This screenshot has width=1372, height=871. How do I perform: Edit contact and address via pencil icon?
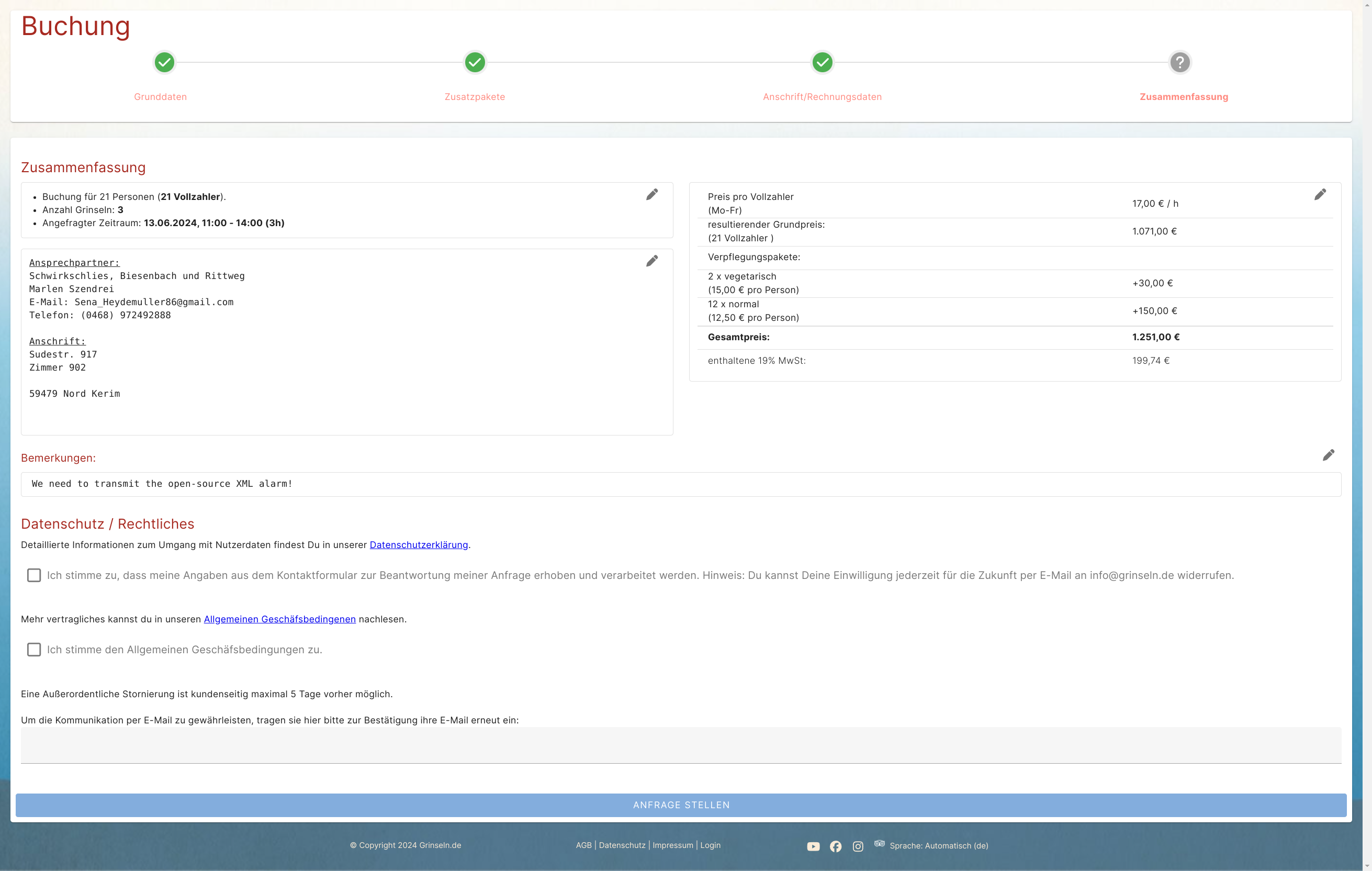tap(652, 261)
